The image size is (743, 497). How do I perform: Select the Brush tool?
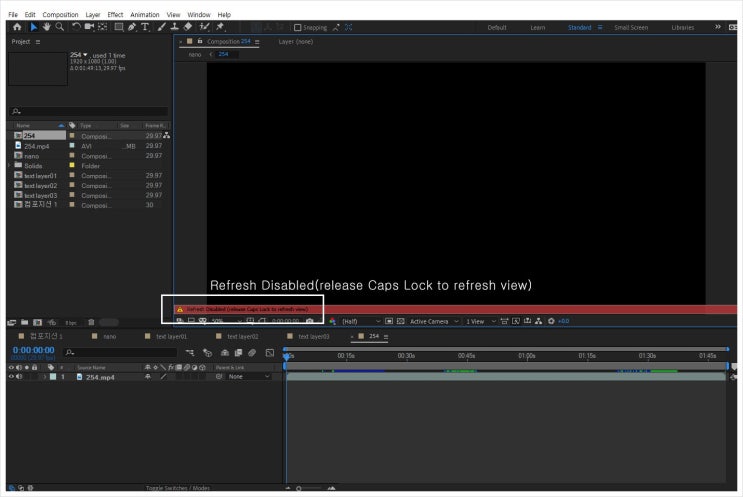click(x=162, y=27)
